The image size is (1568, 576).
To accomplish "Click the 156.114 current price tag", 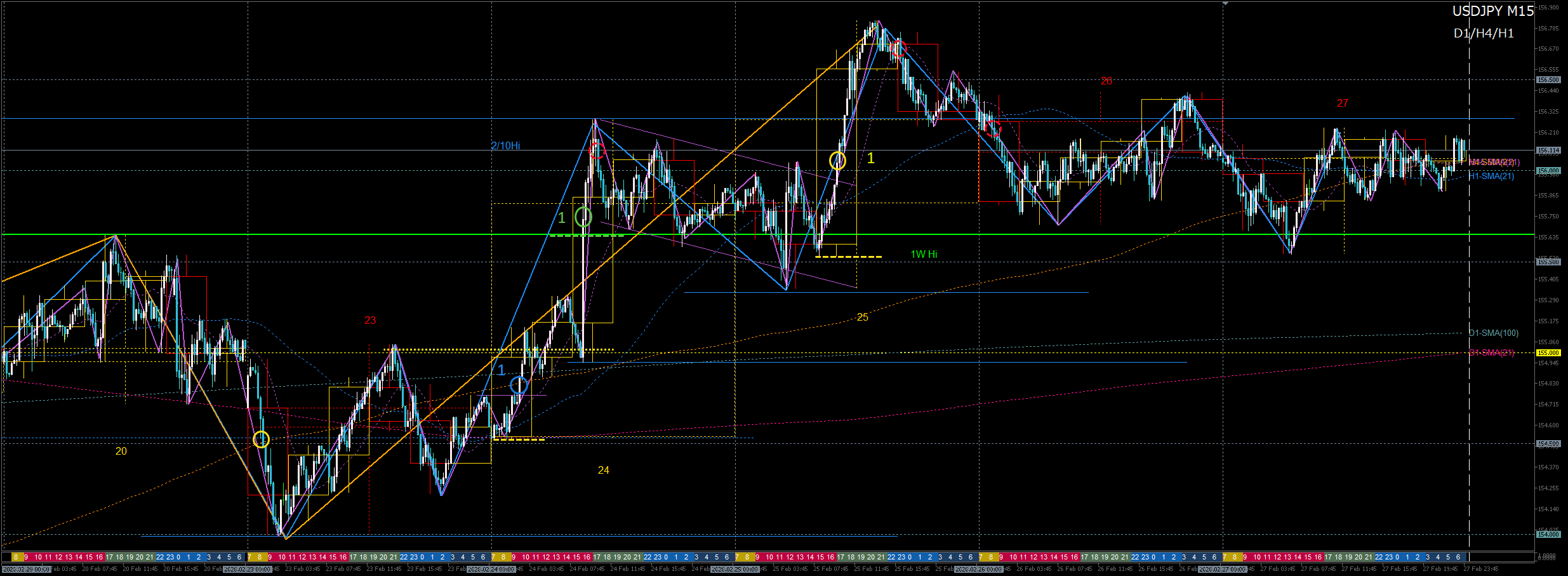I will click(1548, 151).
